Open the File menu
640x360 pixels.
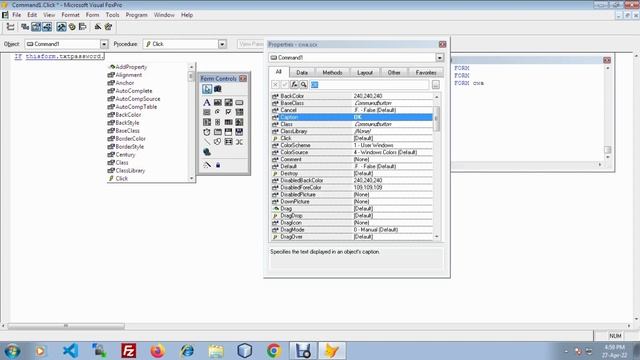[x=17, y=15]
